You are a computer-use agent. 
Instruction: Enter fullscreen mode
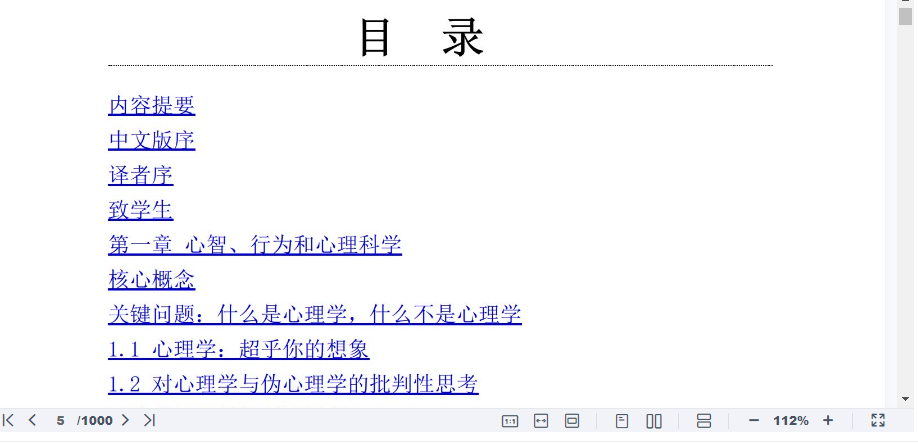tap(878, 421)
